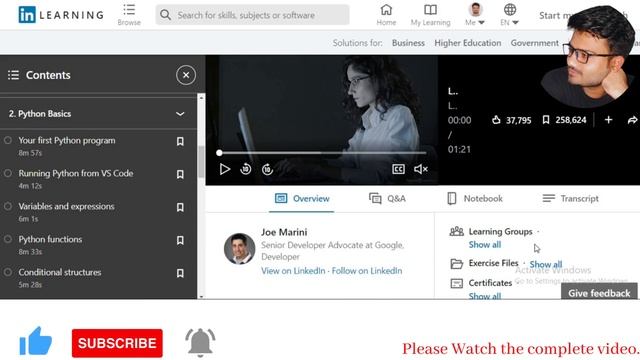Open Joe Marini instructor name
This screenshot has height=360, width=640.
click(284, 232)
